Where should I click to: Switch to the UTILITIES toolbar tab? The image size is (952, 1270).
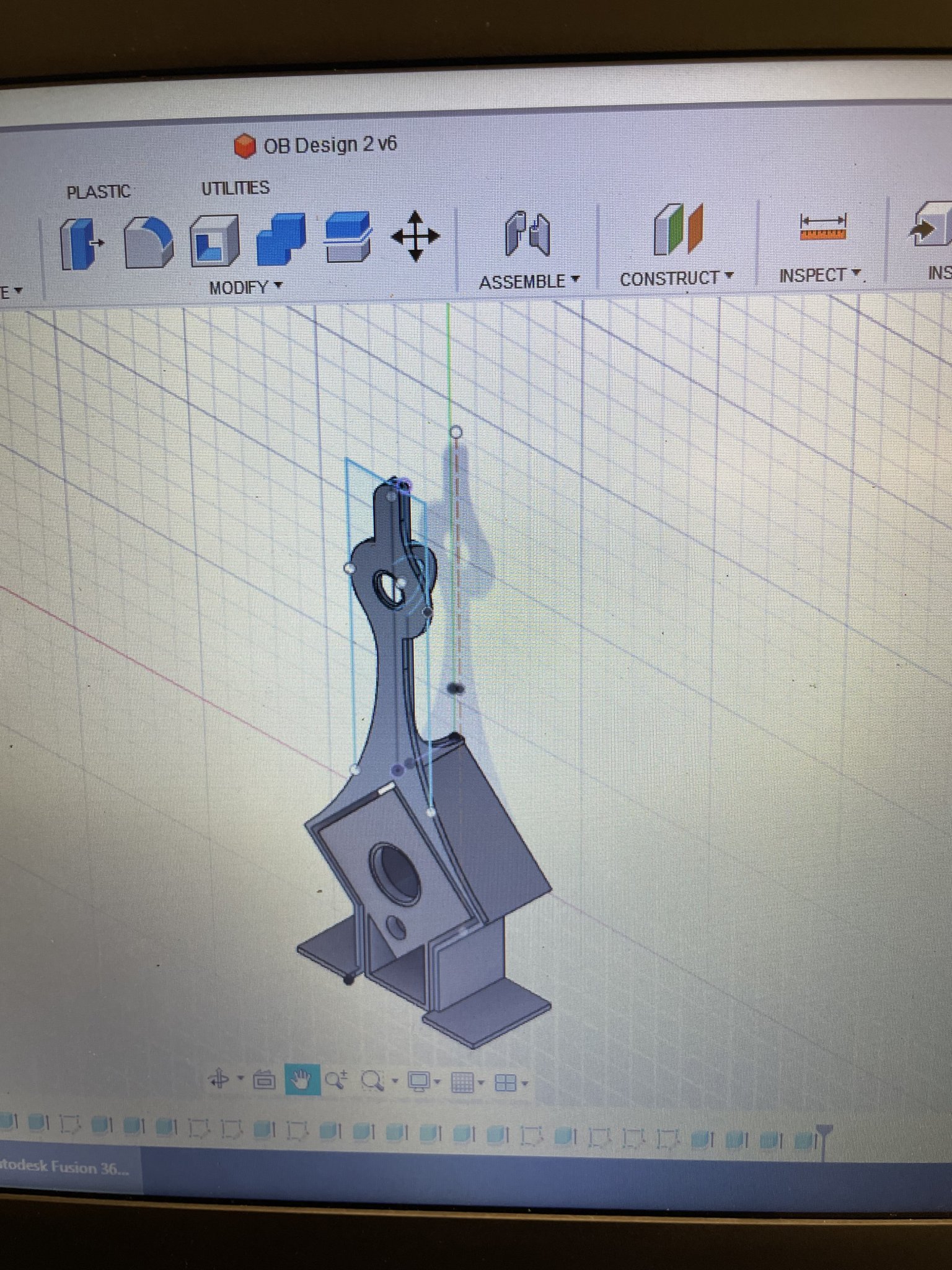coord(236,188)
